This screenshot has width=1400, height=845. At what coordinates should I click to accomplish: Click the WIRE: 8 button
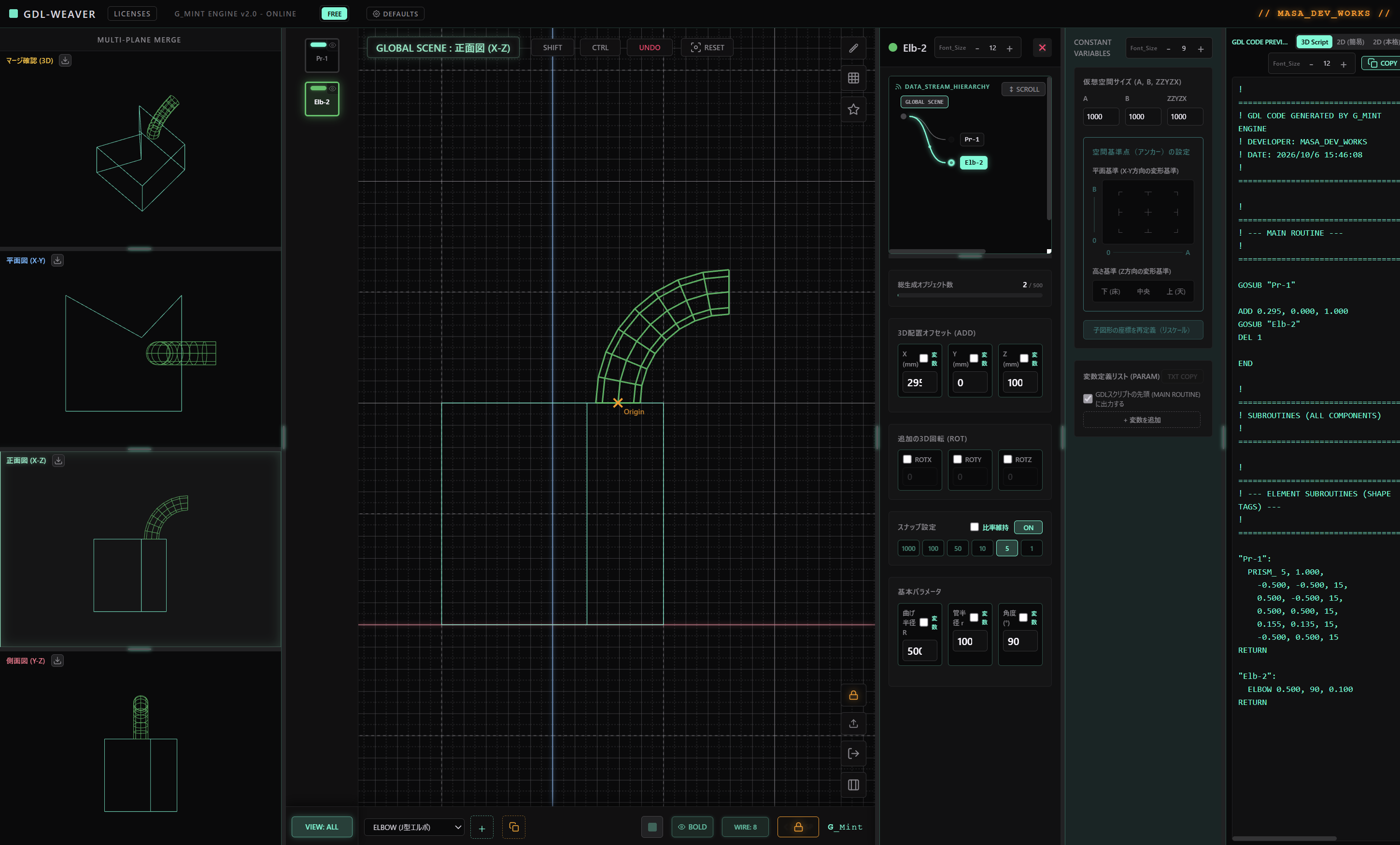tap(745, 827)
